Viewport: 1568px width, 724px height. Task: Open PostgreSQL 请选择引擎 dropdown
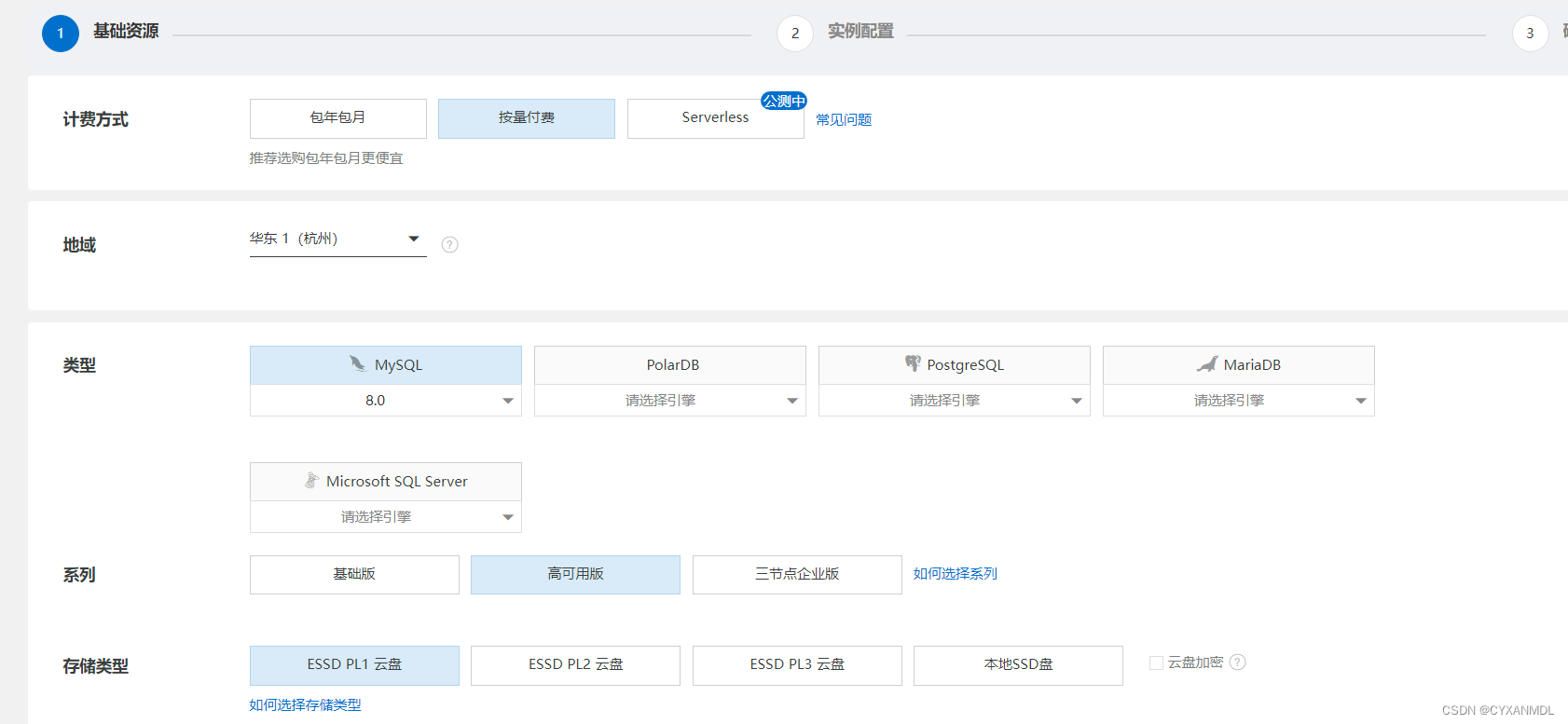tap(955, 401)
